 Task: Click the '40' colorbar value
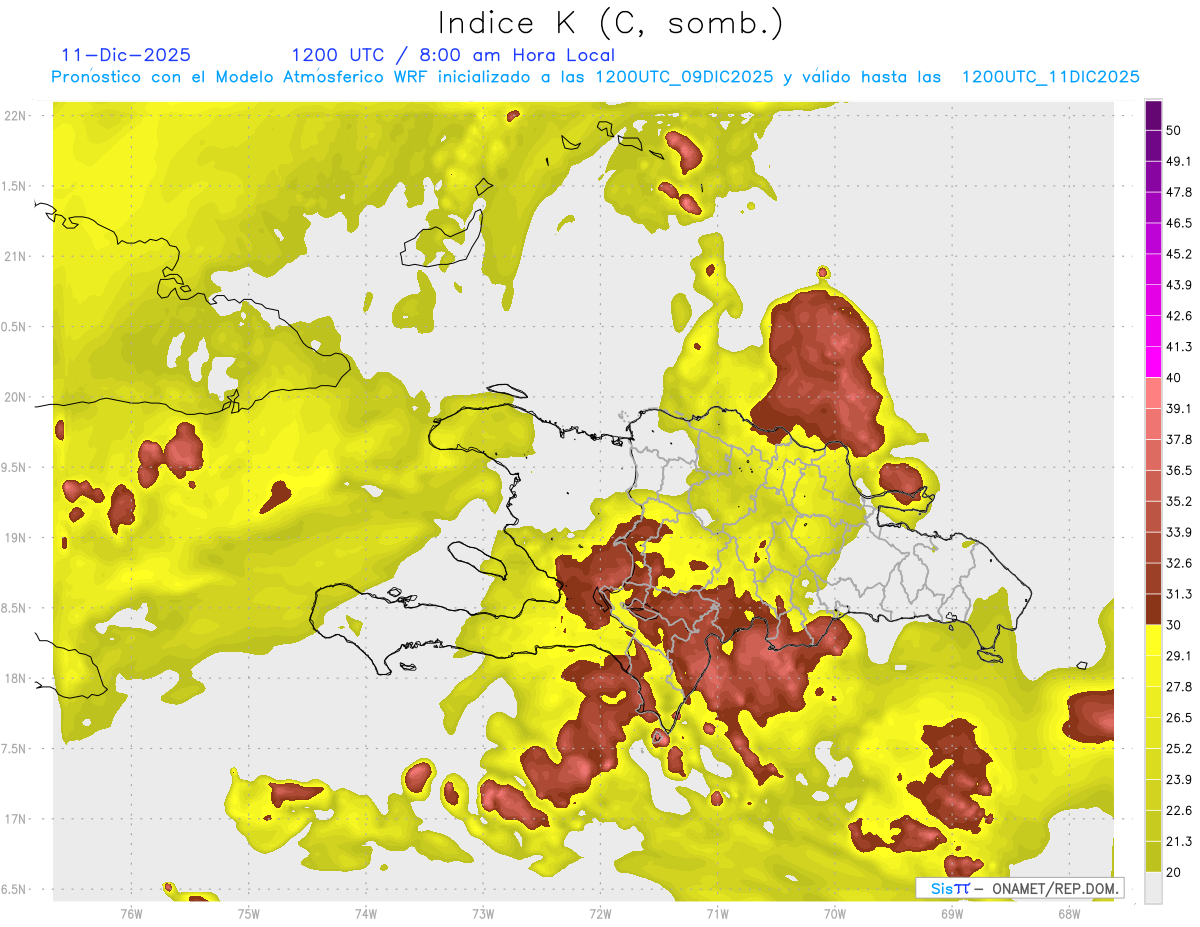pos(1174,378)
